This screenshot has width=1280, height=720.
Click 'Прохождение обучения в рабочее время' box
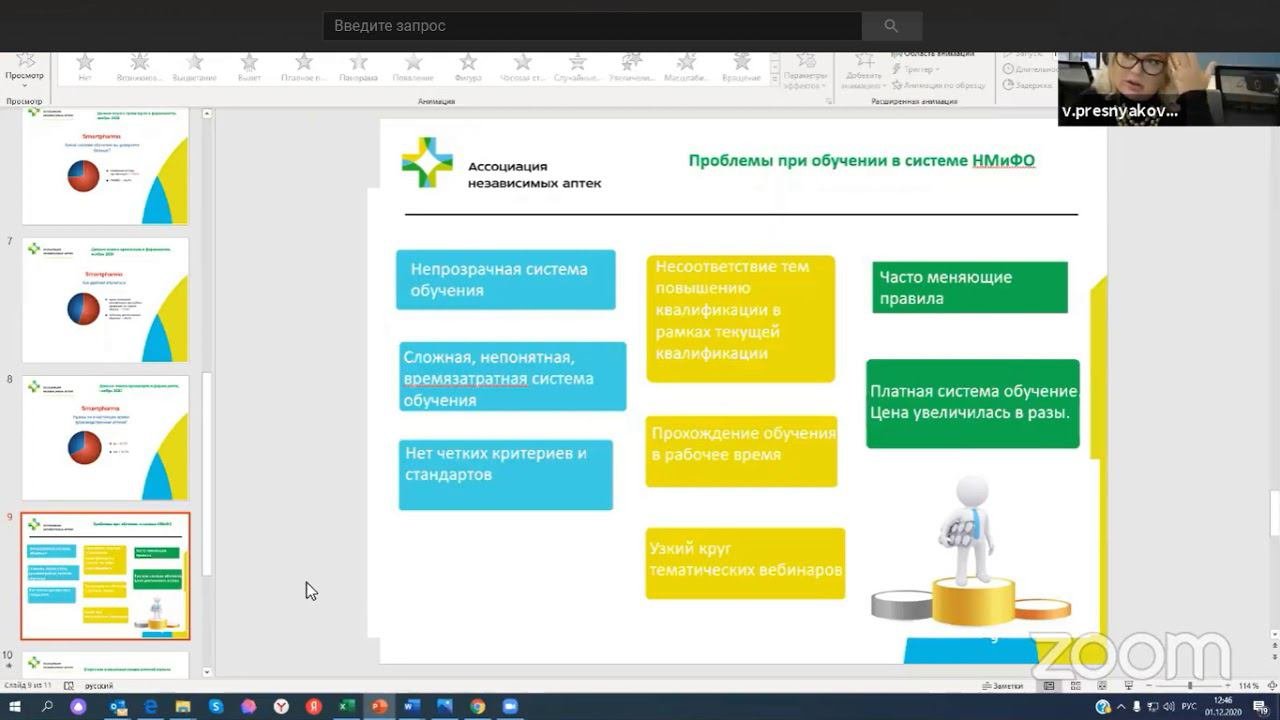pyautogui.click(x=741, y=452)
